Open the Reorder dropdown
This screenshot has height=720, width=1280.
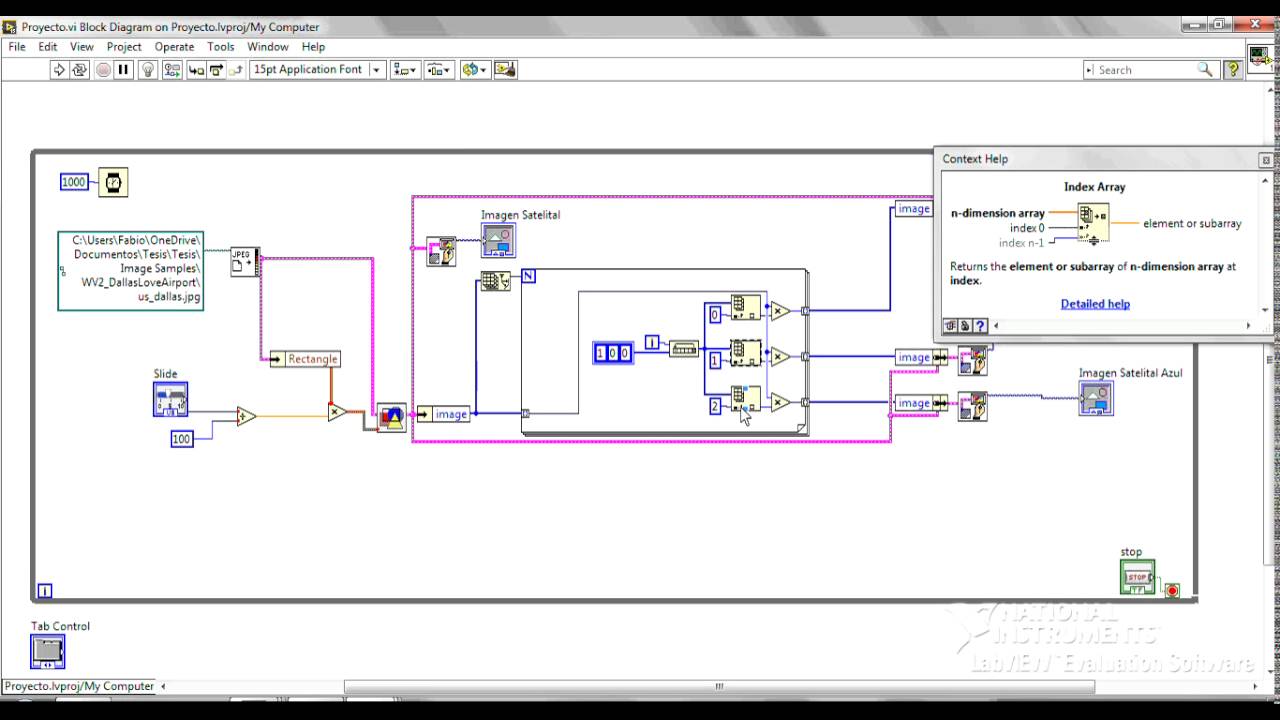474,69
